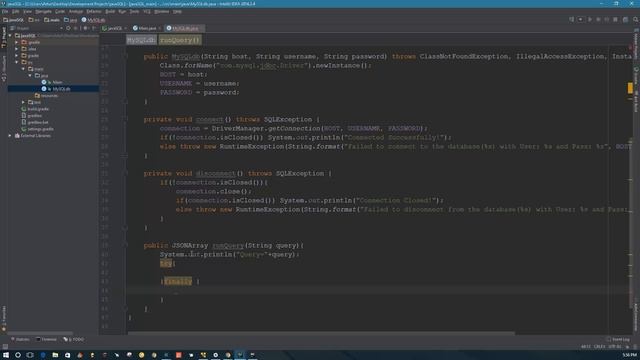640x360 pixels.
Task: Collapse the main folder in project tree
Action: click(23, 69)
